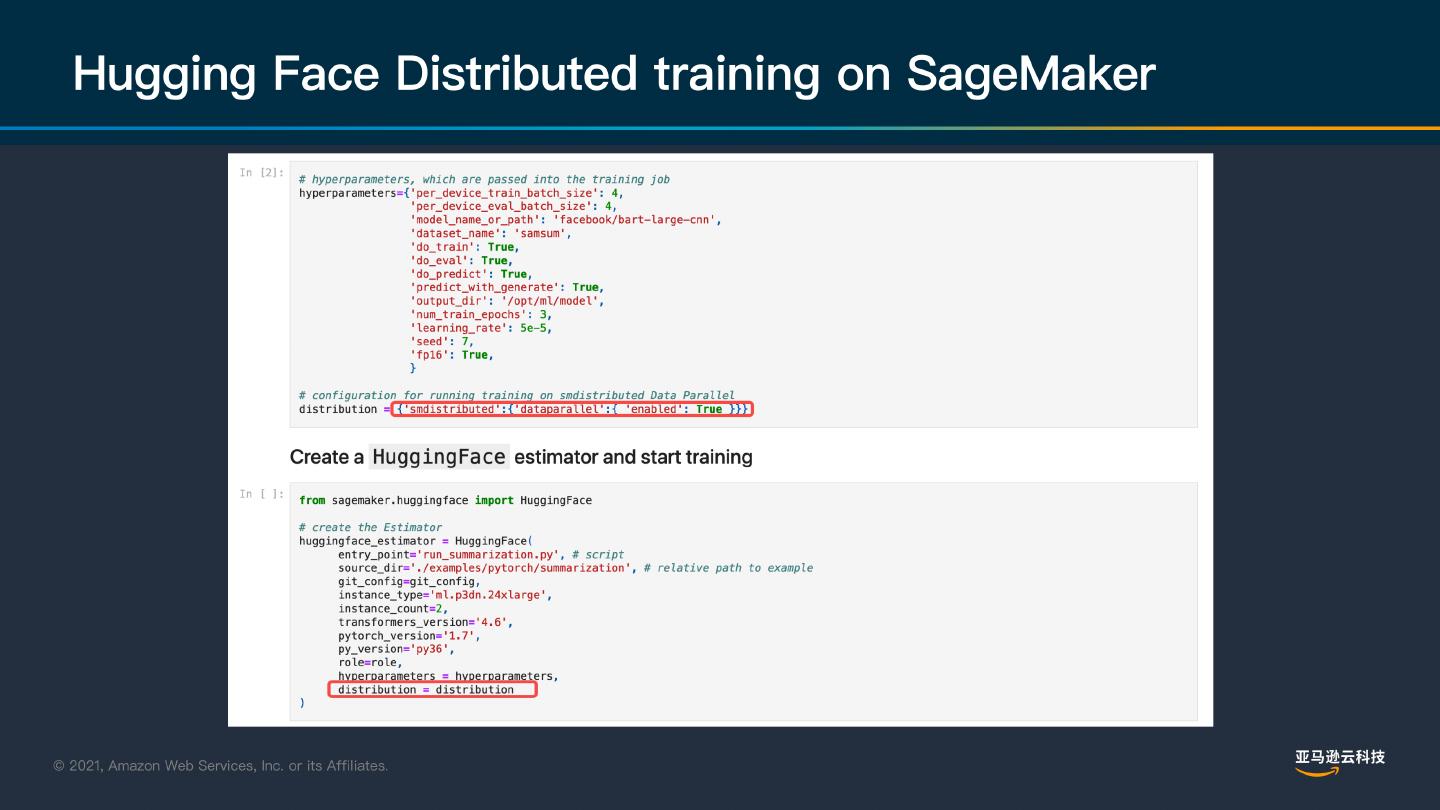Screen dimensions: 1440x810
Task: Click the heading "Create a HuggingFace estimator and start training"
Action: coord(521,457)
